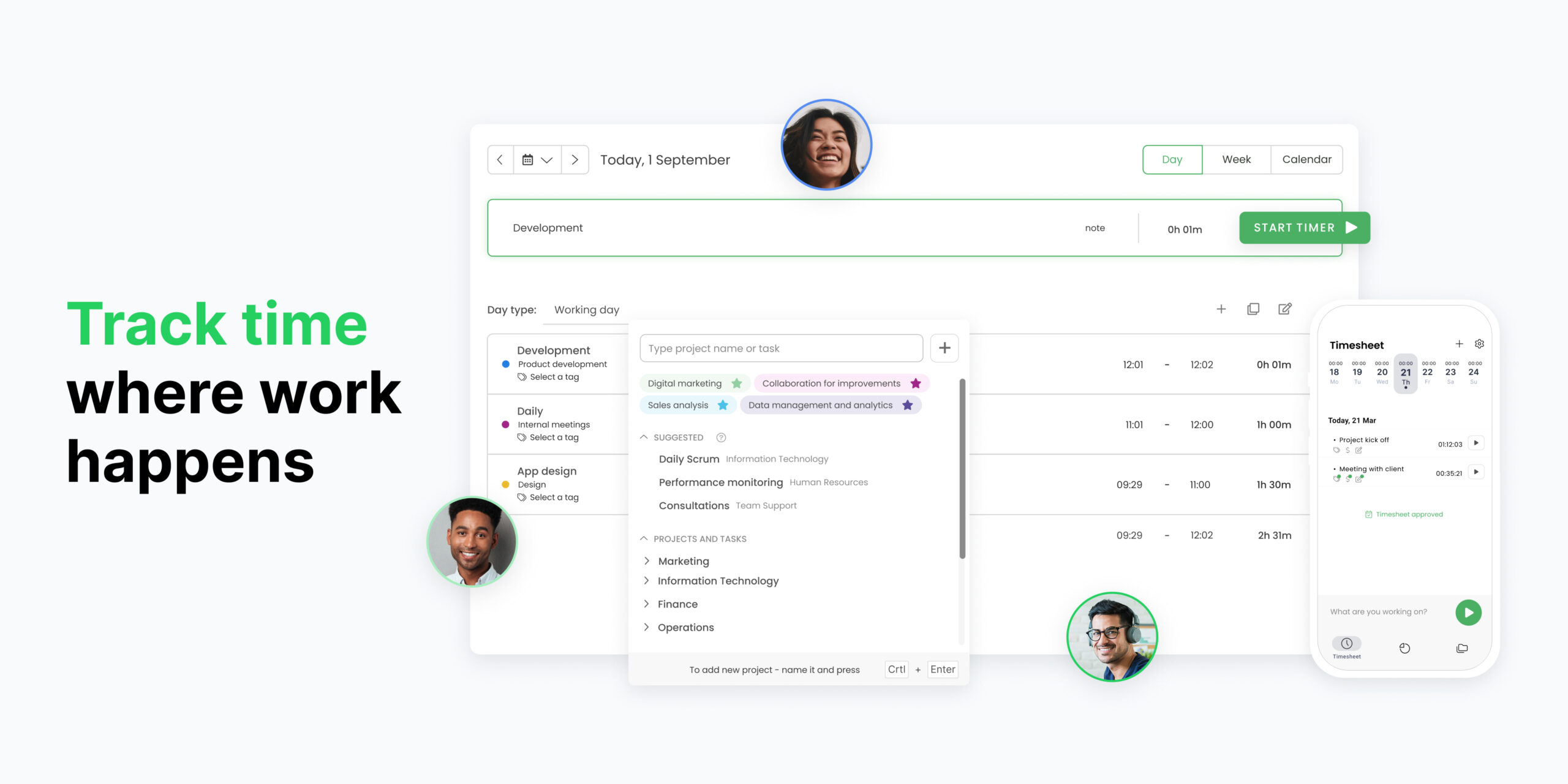The height and width of the screenshot is (784, 1568).
Task: Switch to the Week view tab
Action: click(1236, 159)
